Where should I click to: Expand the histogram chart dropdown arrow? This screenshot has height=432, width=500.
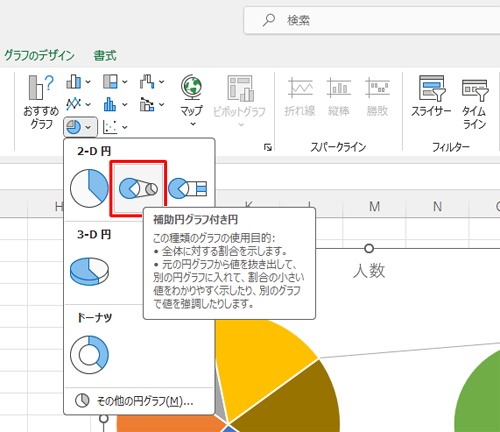(x=125, y=104)
